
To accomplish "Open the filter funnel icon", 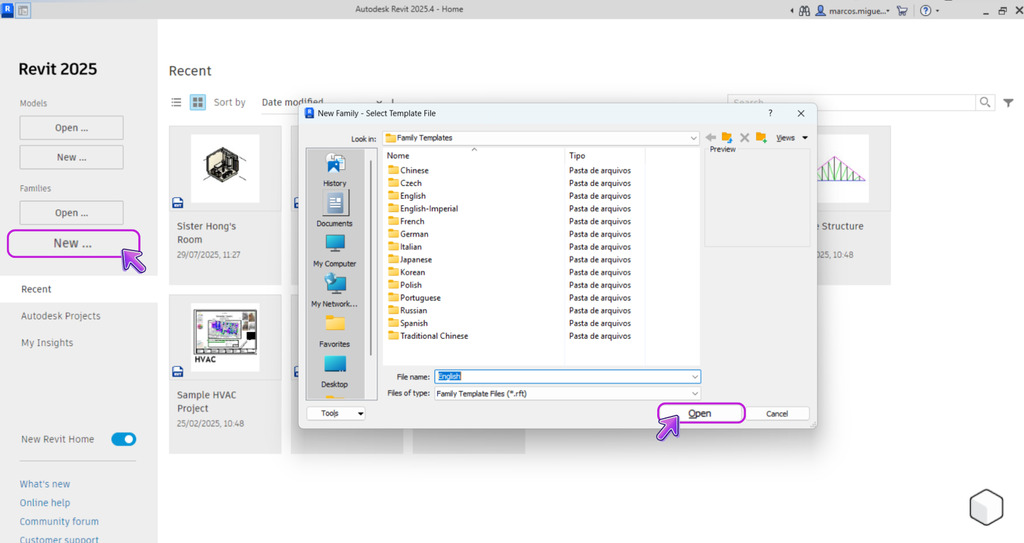I will tap(1008, 103).
